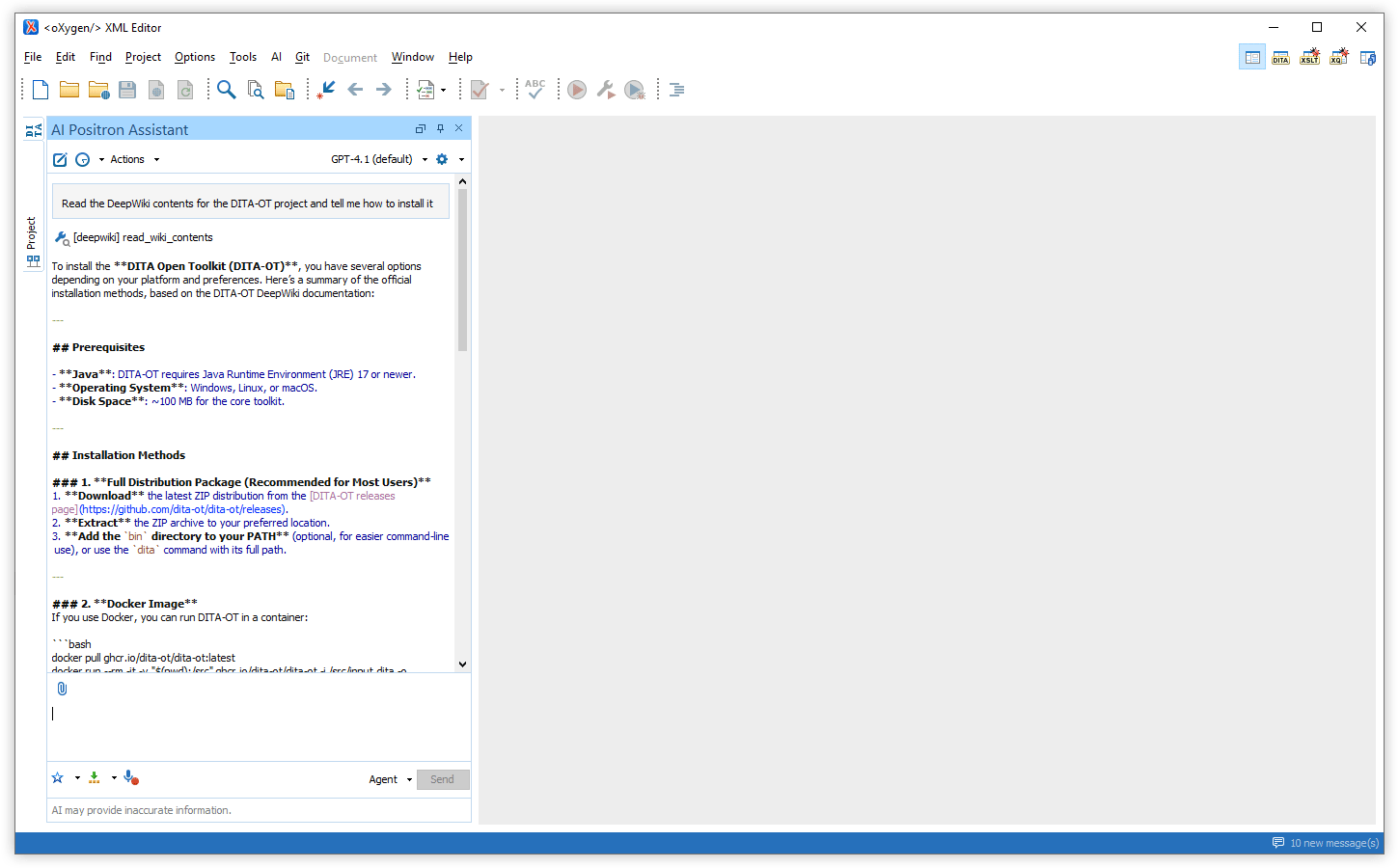1399x868 pixels.
Task: Save the document with the floppy disk icon
Action: click(x=127, y=90)
